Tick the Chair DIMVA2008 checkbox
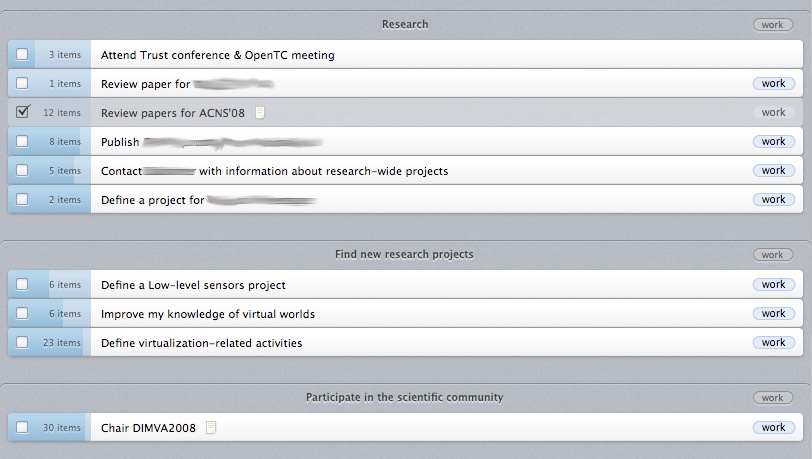The height and width of the screenshot is (459, 812). tap(22, 428)
